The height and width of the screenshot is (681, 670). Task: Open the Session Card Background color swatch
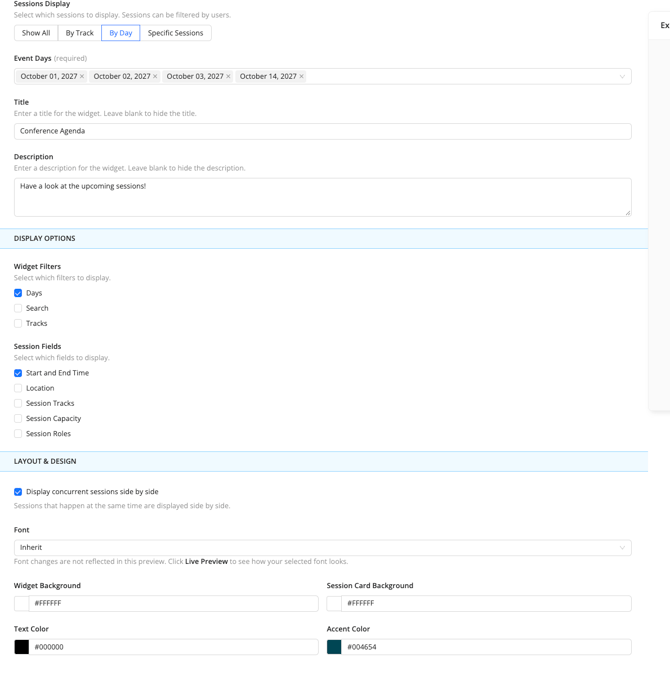tap(334, 604)
